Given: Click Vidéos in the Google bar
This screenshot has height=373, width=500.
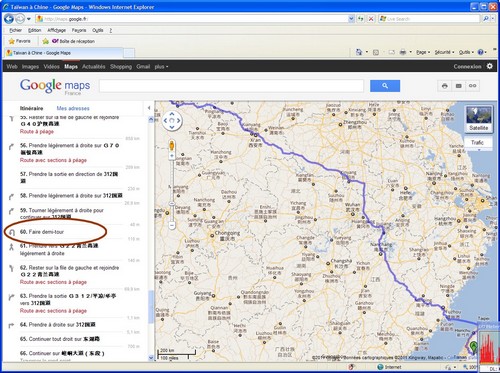Looking at the screenshot, I should 51,66.
